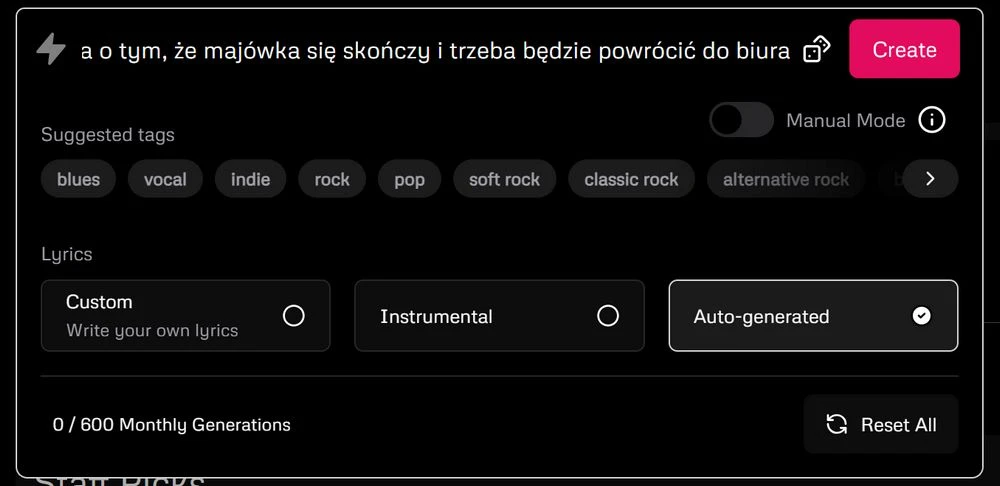Open the Manual Mode info icon
This screenshot has height=486, width=1000.
932,120
